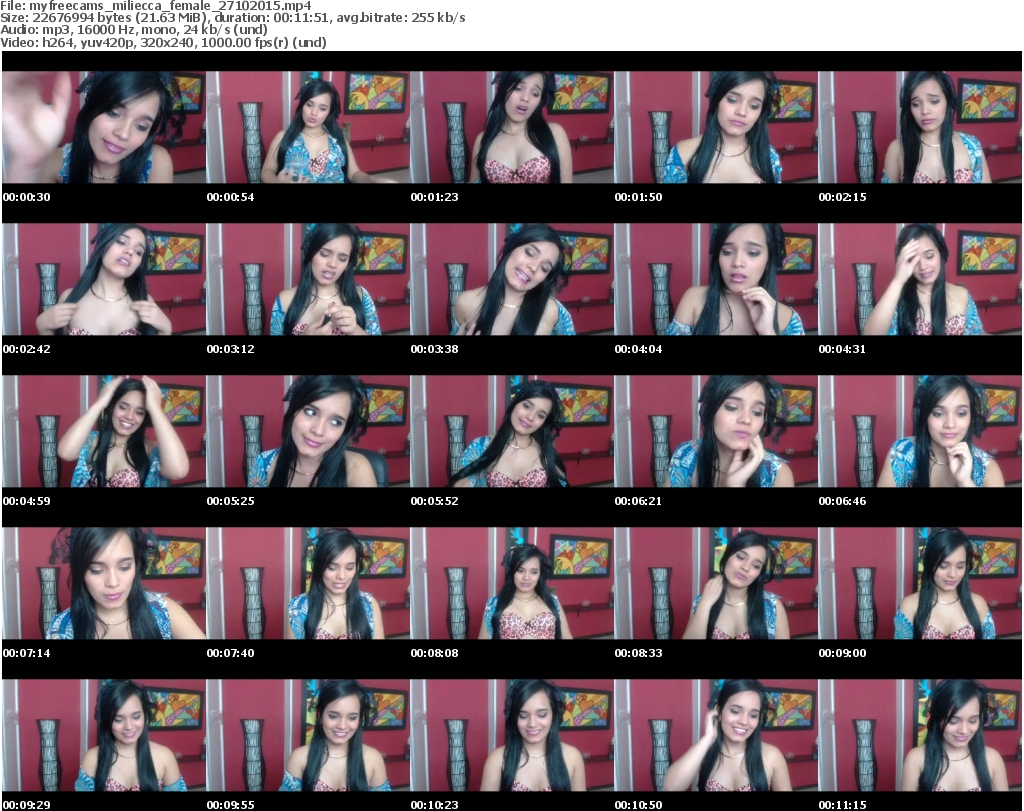Select thumbnail frame at 00:05:52
1024x811 pixels.
512,432
